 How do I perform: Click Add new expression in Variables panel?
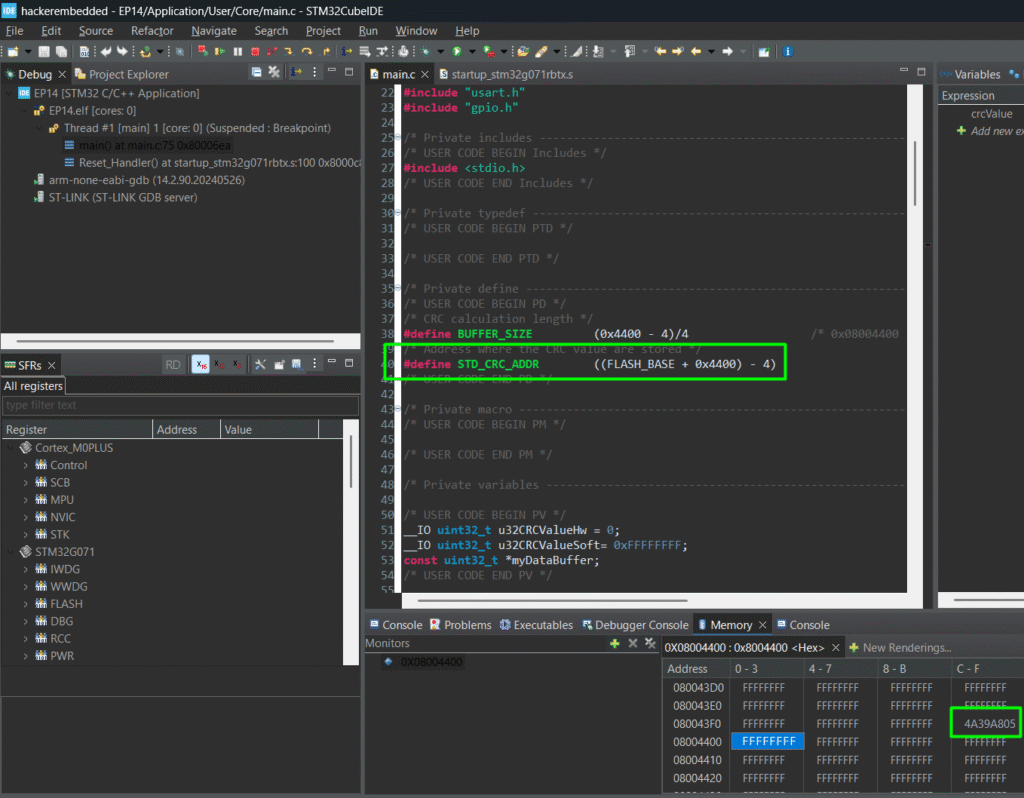click(996, 131)
